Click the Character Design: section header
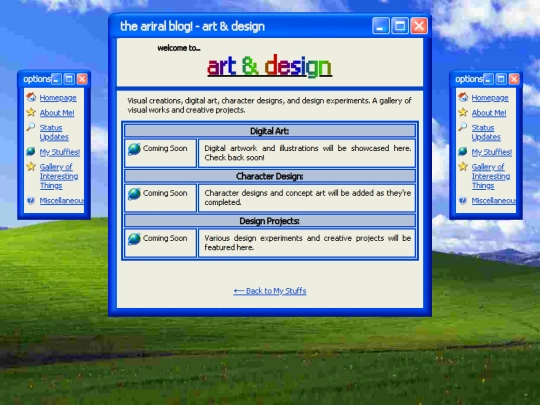 tap(270, 176)
